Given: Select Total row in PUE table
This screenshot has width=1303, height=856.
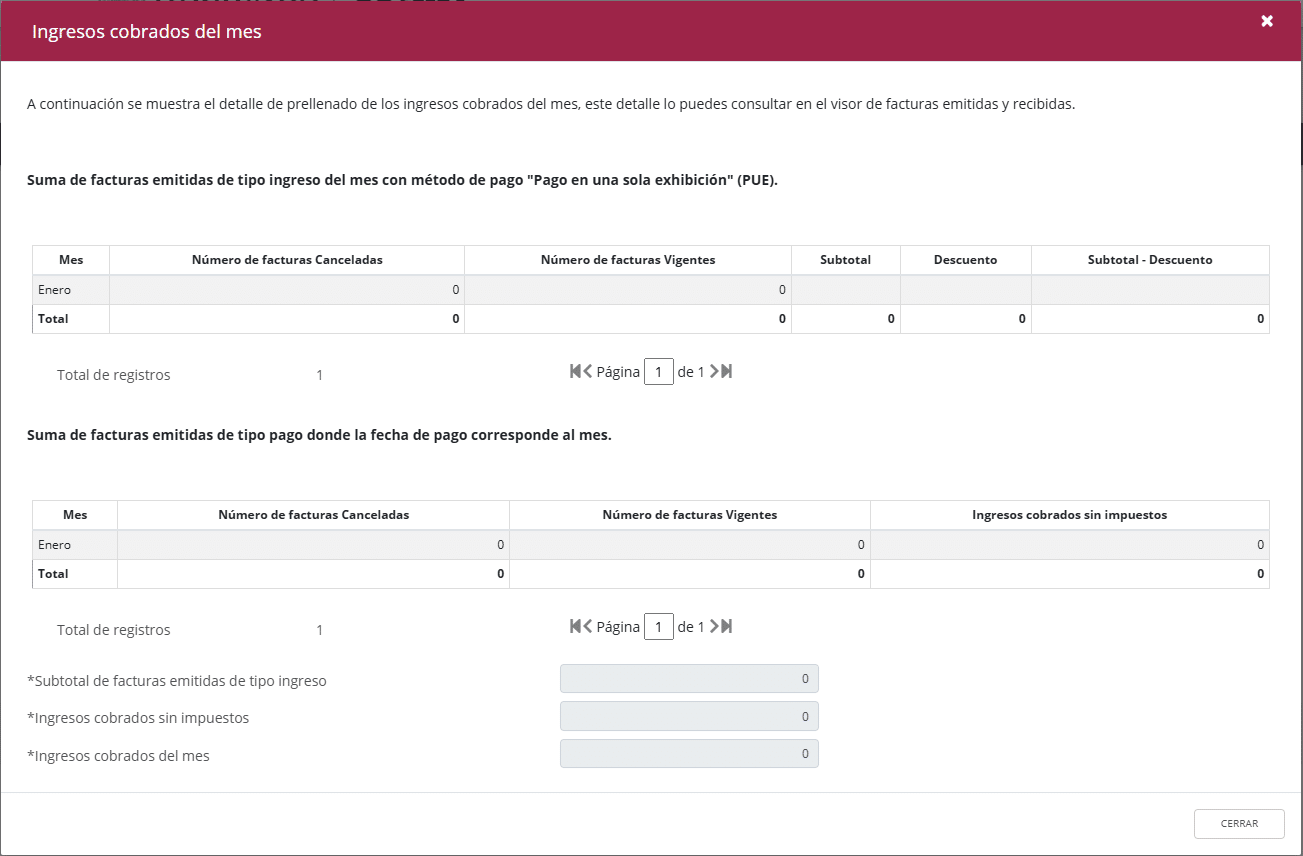Looking at the screenshot, I should click(x=651, y=319).
